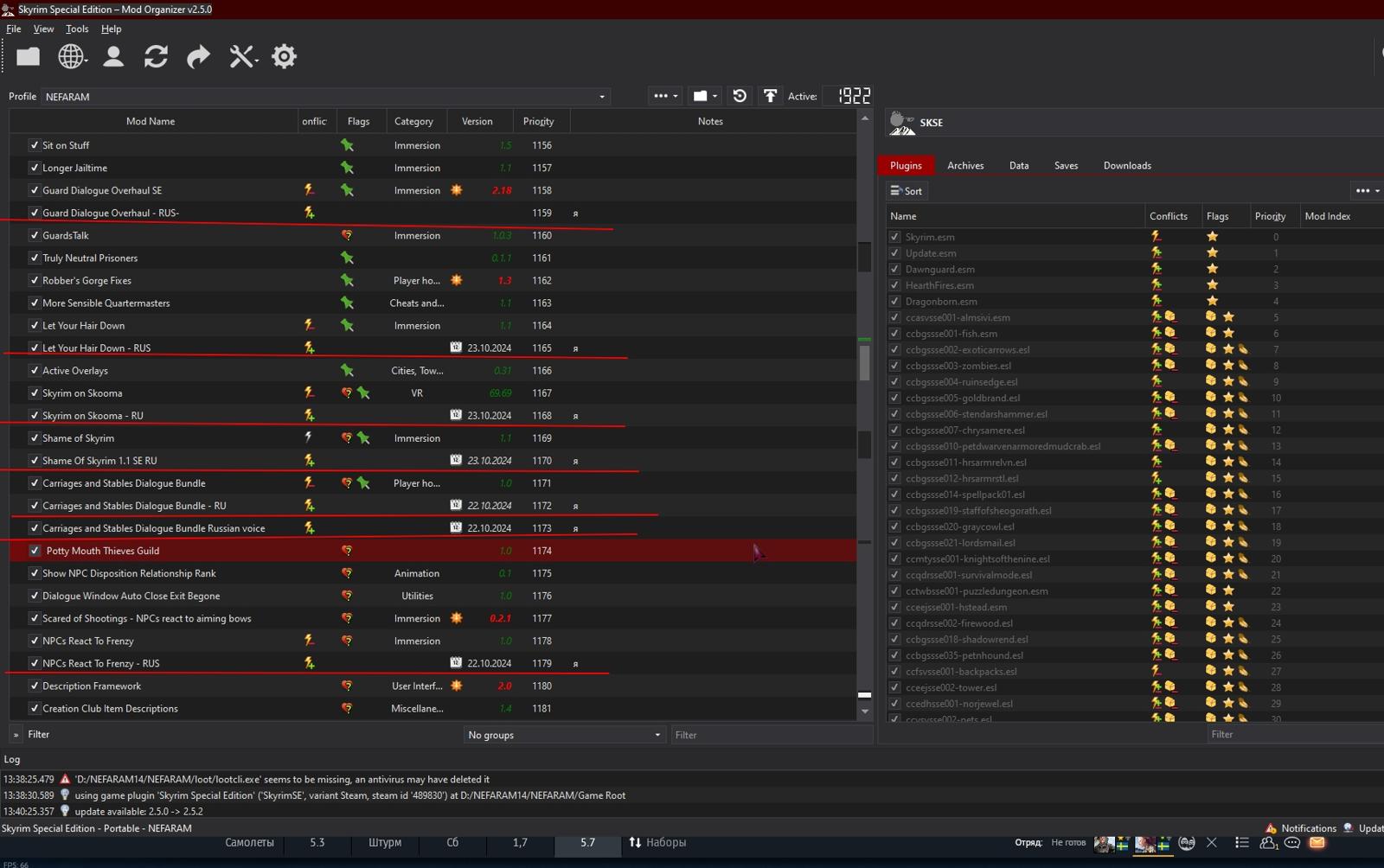This screenshot has height=868, width=1384.
Task: Click the mod list Filter text field
Action: (x=772, y=735)
